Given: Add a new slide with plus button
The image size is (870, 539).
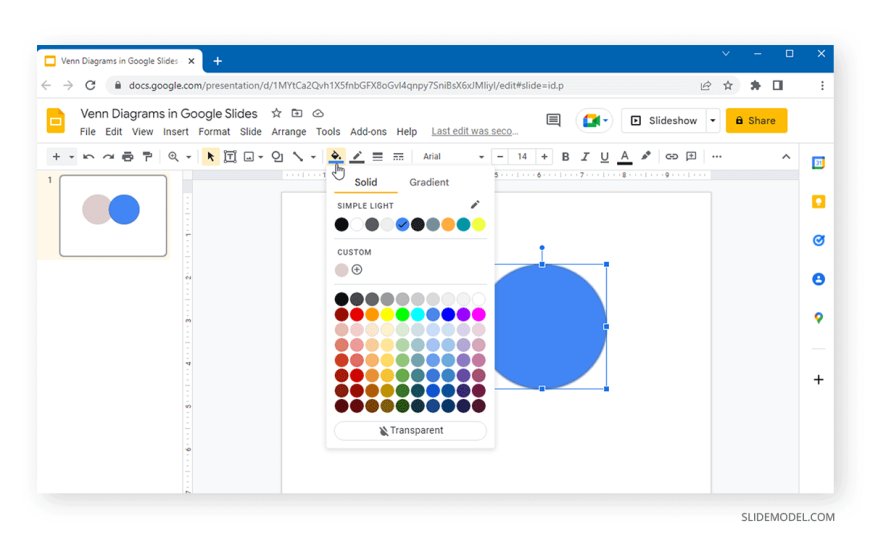Looking at the screenshot, I should coord(56,157).
